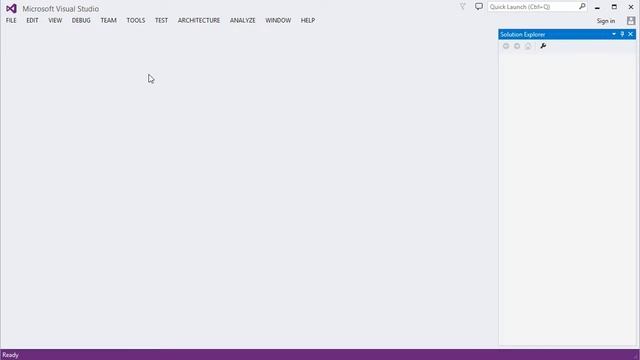Open the ANALYZE menu
The width and height of the screenshot is (640, 360).
pos(242,20)
